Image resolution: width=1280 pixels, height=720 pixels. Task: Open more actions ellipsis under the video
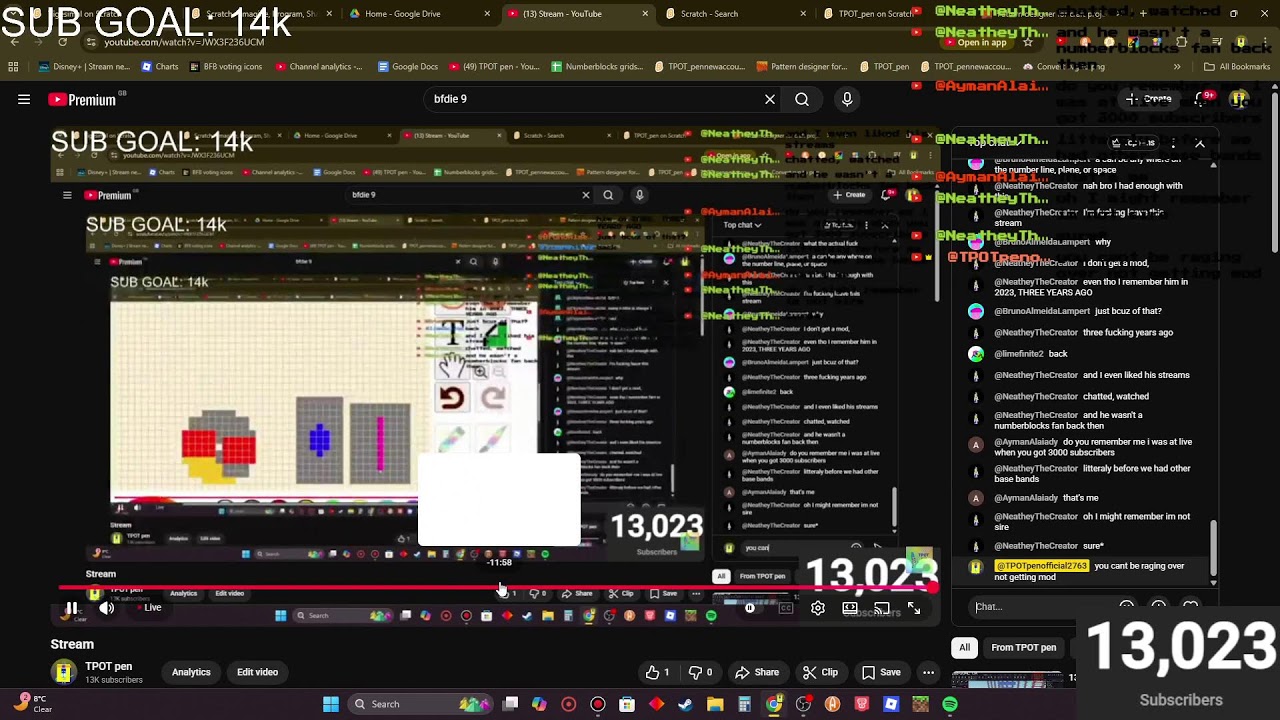tap(928, 672)
